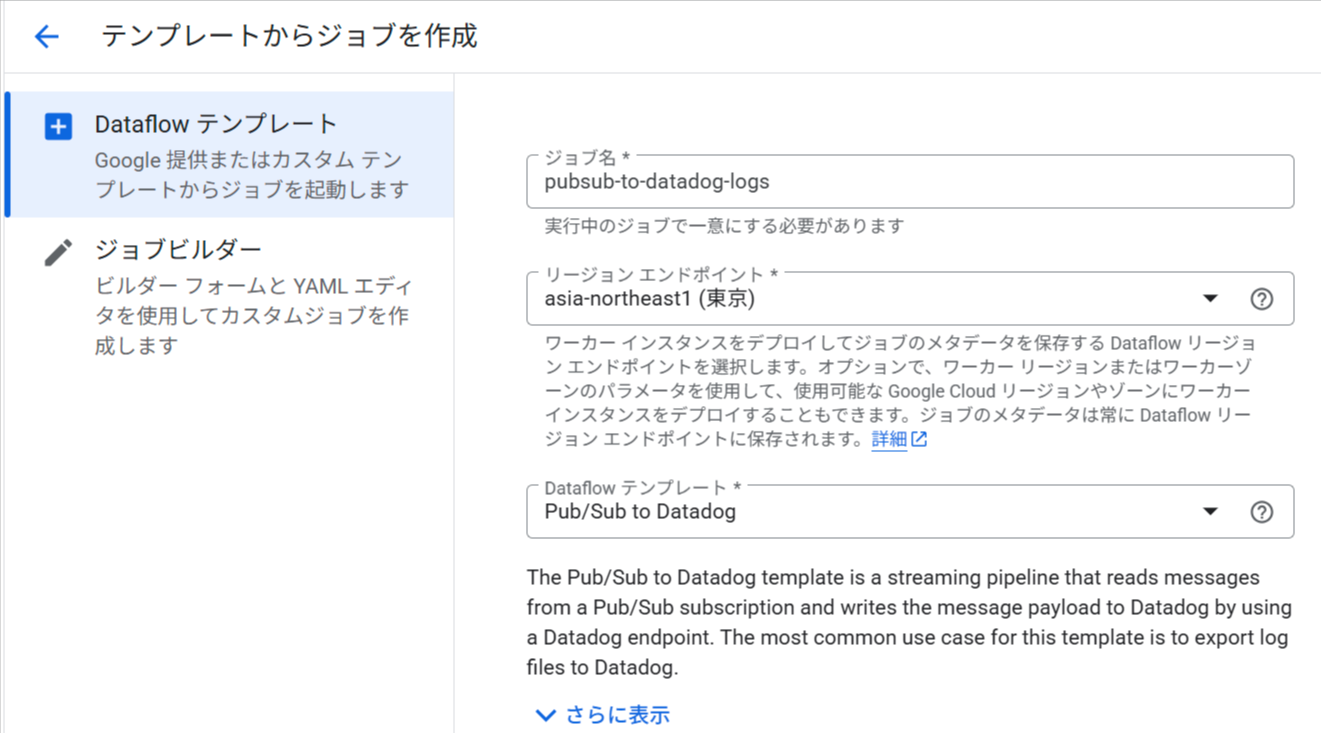This screenshot has height=733, width=1321.
Task: Click the Google 提供またはカスタム テンプレート description
Action: (252, 175)
